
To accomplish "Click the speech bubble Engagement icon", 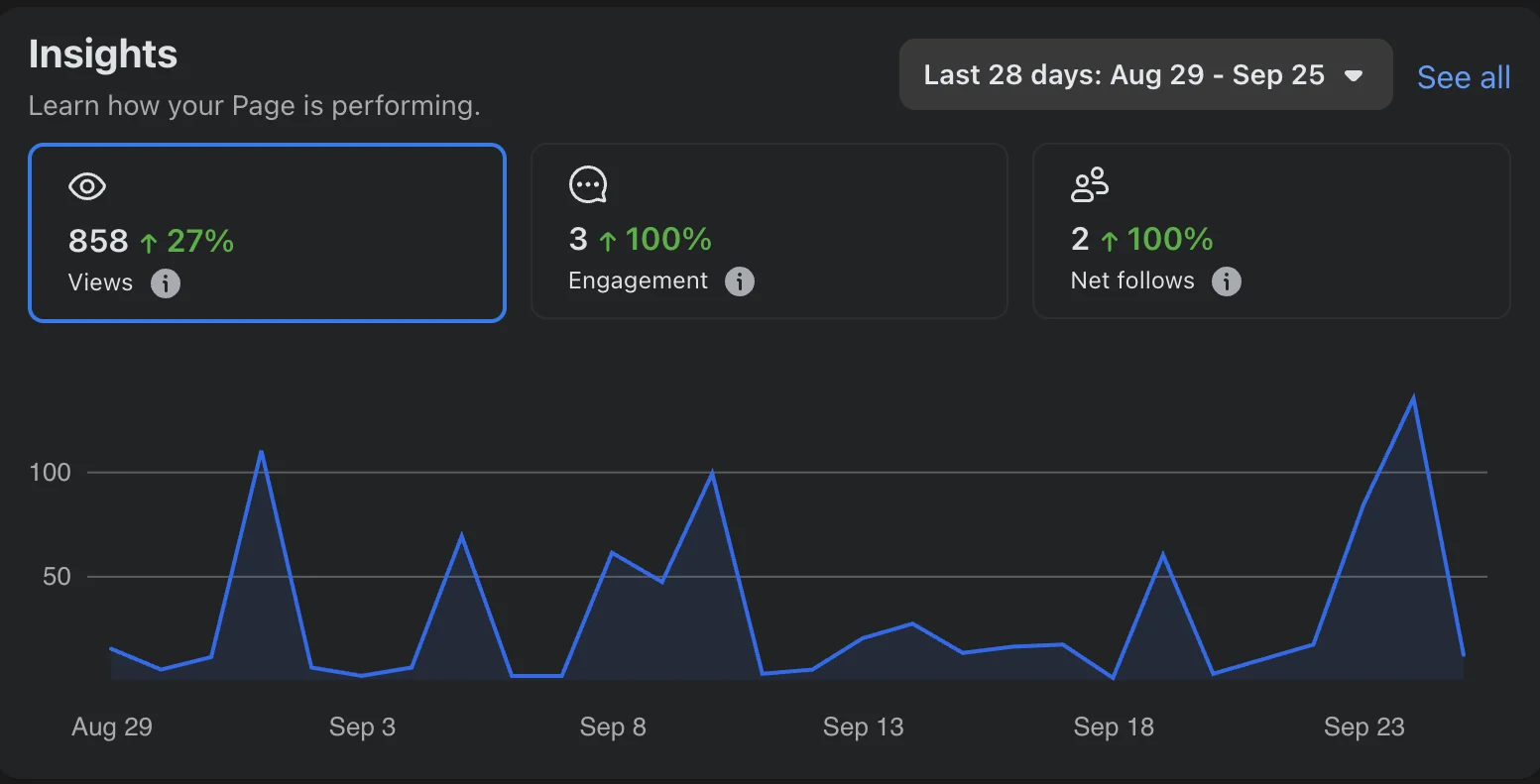I will coord(588,184).
